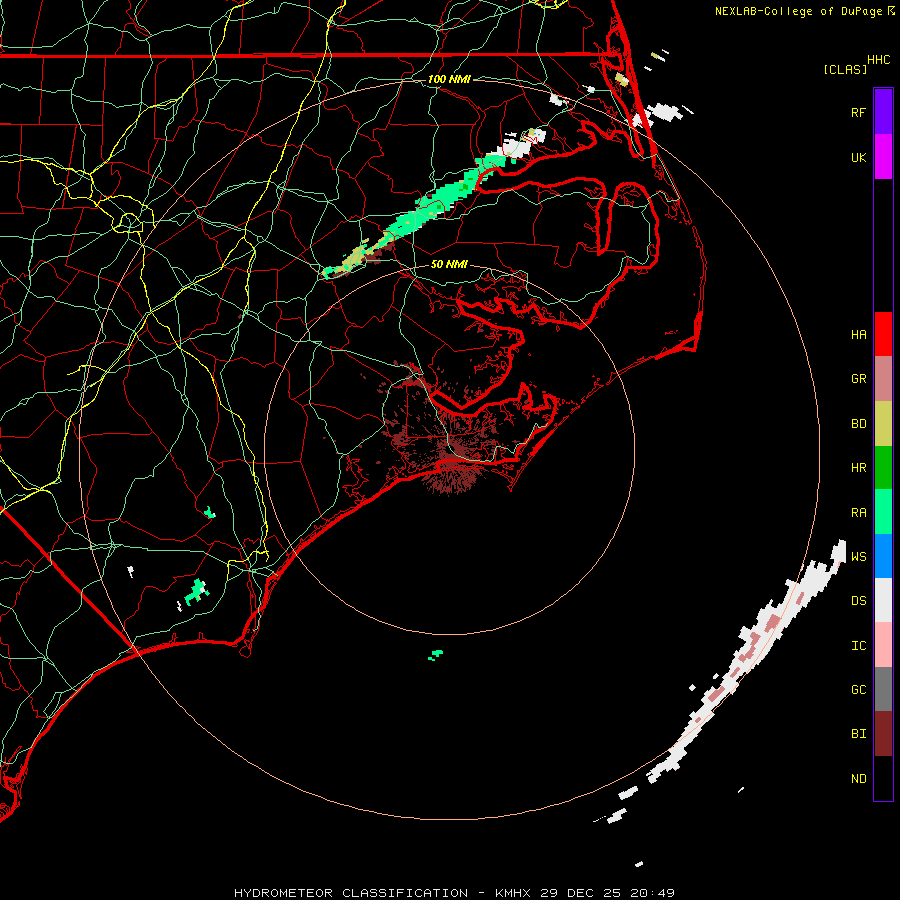Screen dimensions: 900x900
Task: Click the 50 NMI range ring label
Action: click(x=449, y=264)
